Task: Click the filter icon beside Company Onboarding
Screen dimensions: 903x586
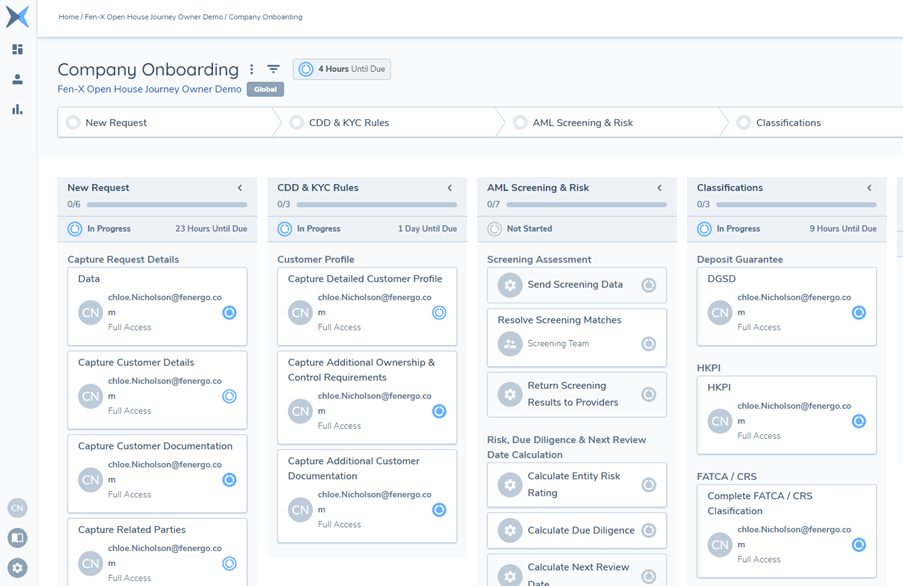Action: 273,69
